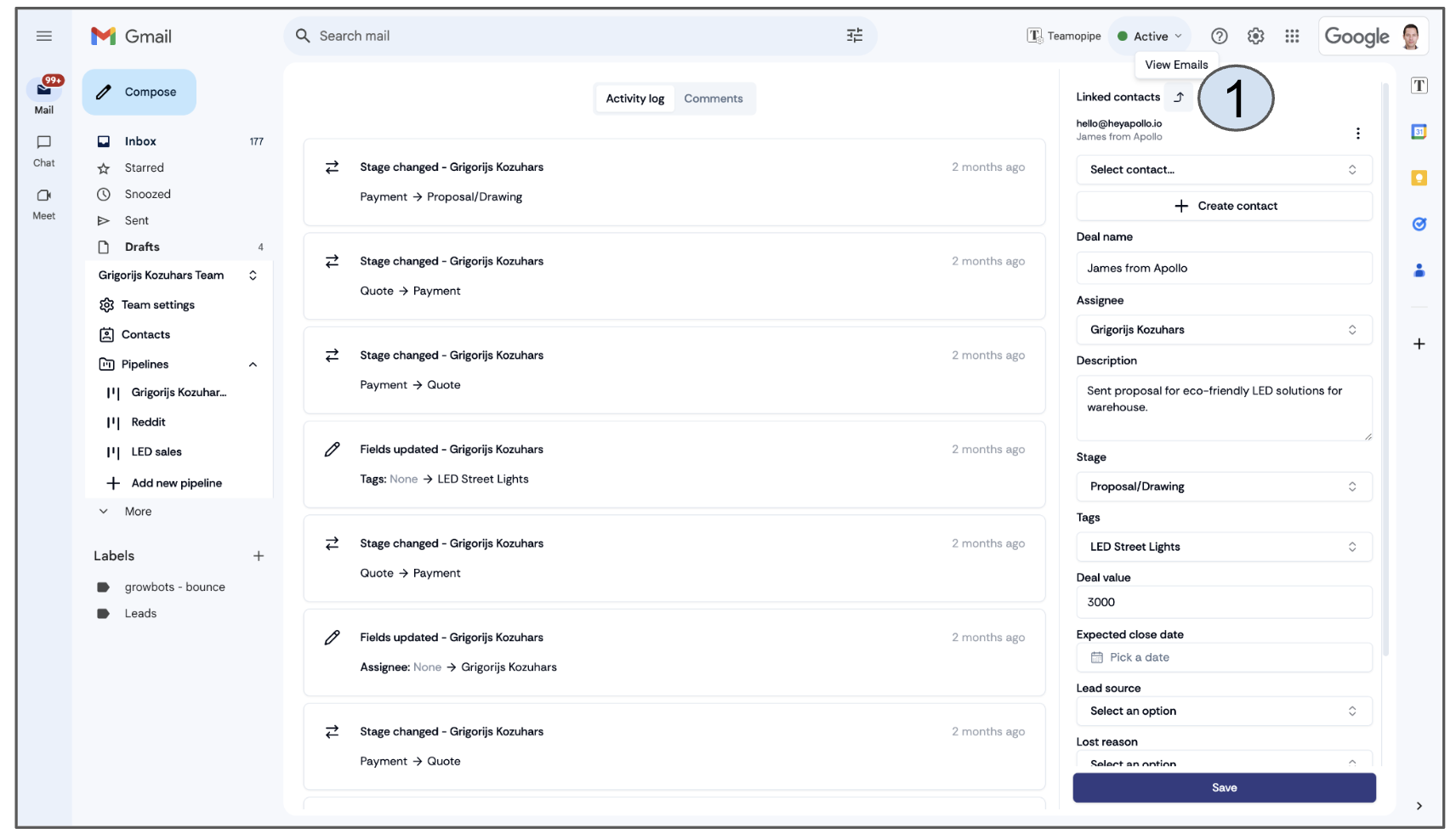Open Google Keep side panel icon
1456x840 pixels.
pyautogui.click(x=1418, y=178)
